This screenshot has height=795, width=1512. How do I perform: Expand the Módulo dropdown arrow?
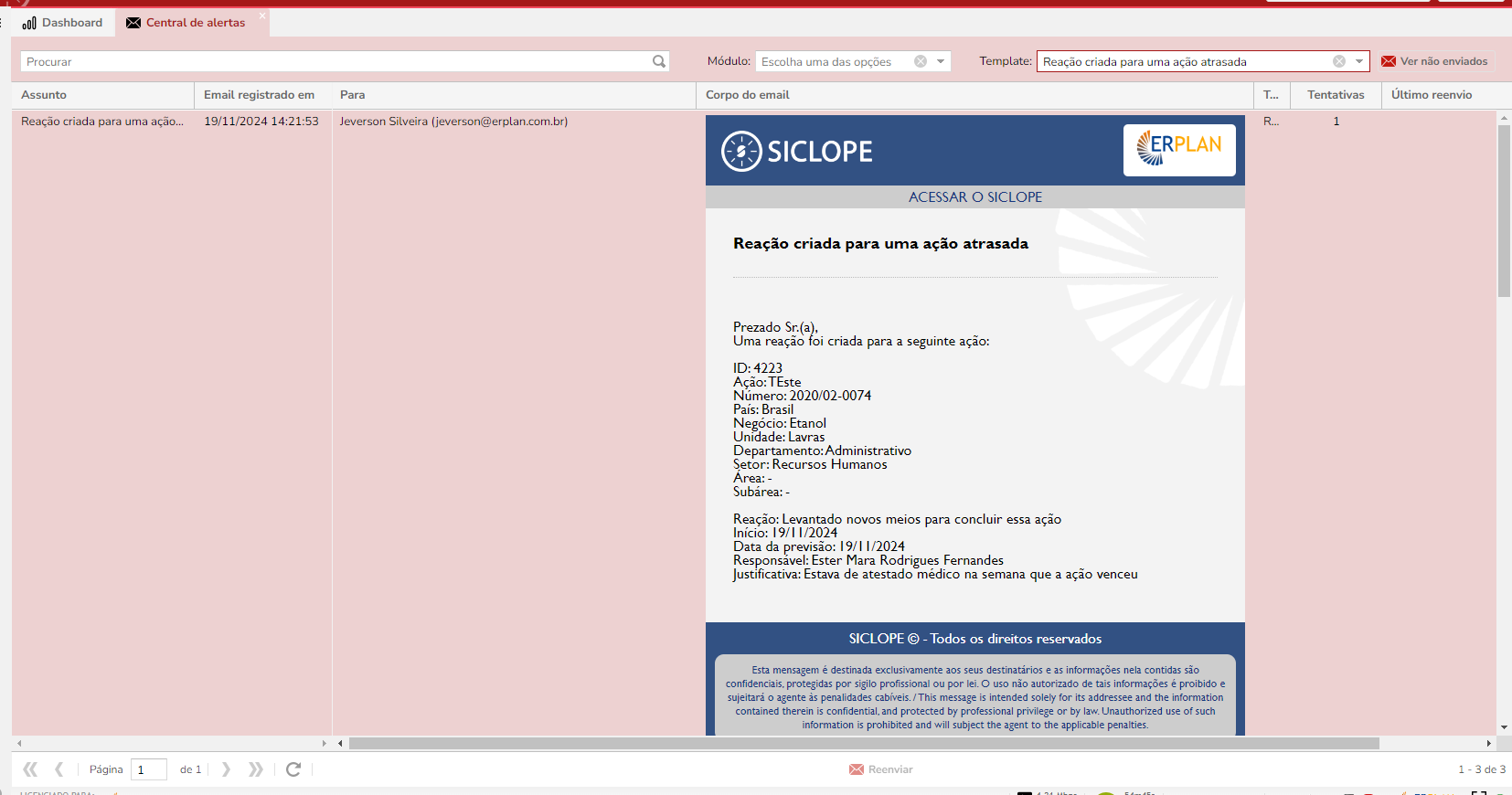(x=941, y=61)
